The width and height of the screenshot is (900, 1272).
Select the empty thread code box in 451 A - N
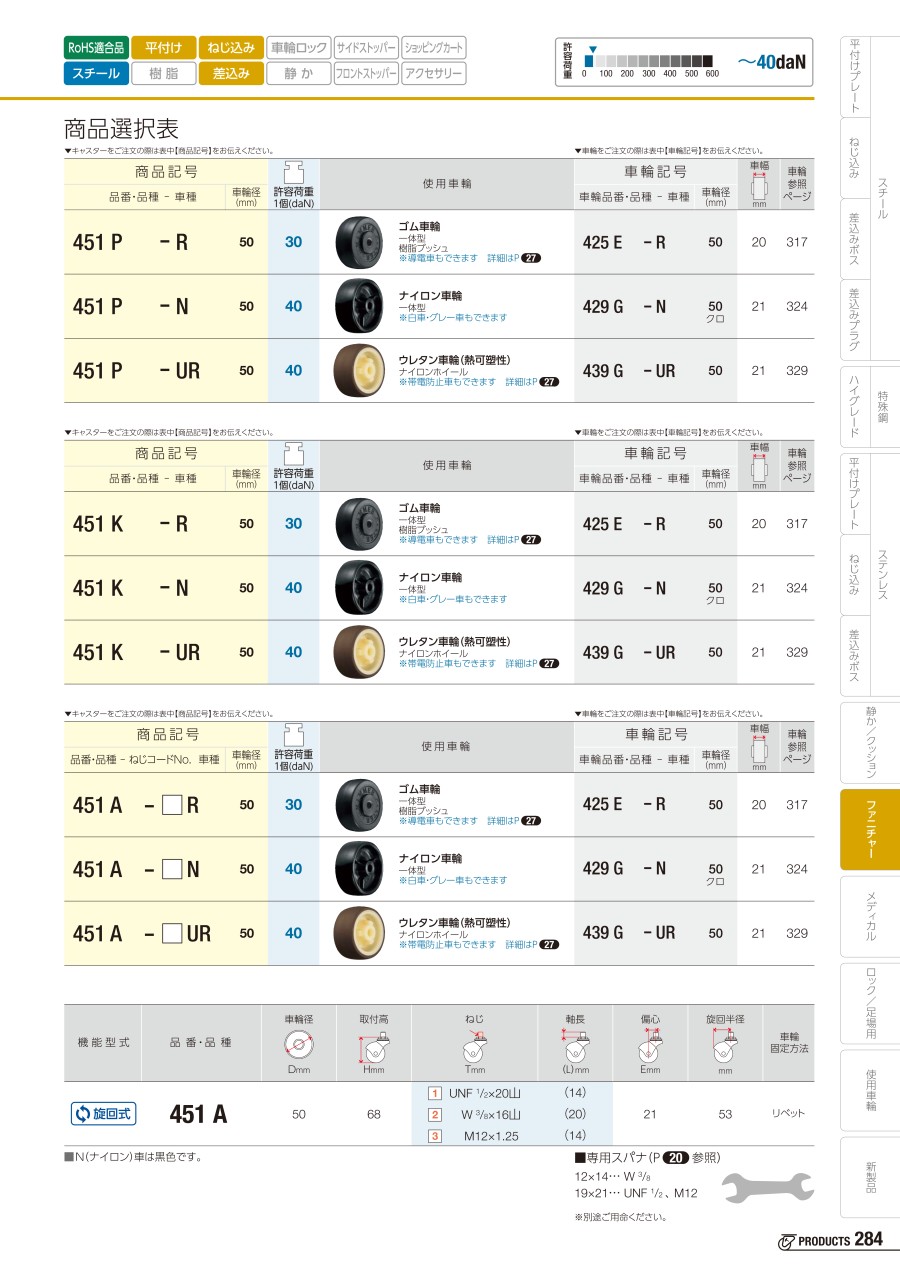[171, 869]
